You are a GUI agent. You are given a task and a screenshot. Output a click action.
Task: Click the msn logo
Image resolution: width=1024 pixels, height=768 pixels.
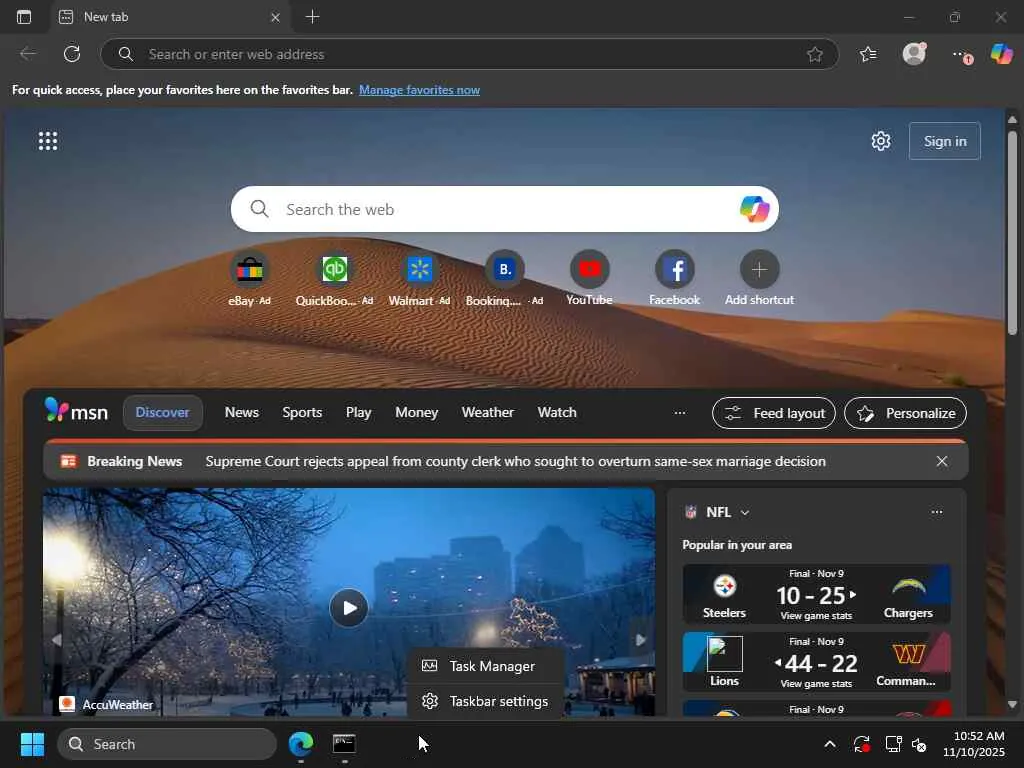tap(76, 411)
